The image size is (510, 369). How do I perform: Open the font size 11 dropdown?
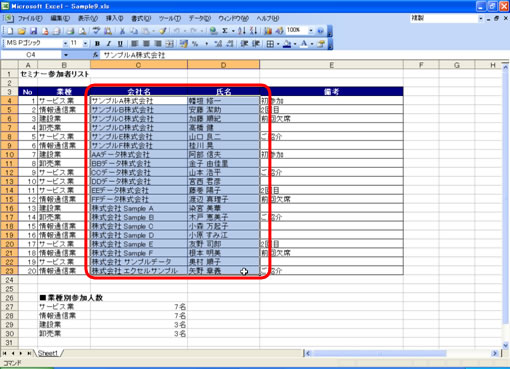[86, 44]
